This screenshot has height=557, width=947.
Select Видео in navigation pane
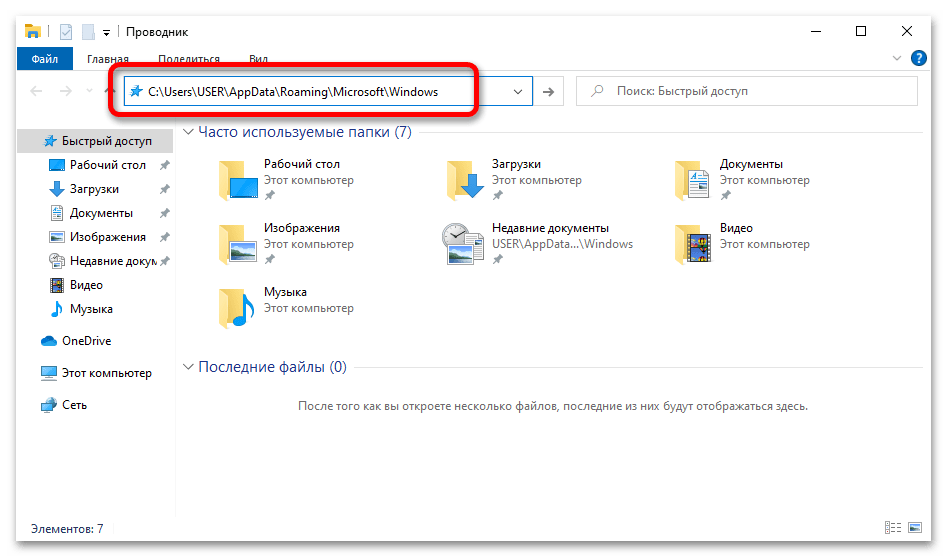point(97,285)
